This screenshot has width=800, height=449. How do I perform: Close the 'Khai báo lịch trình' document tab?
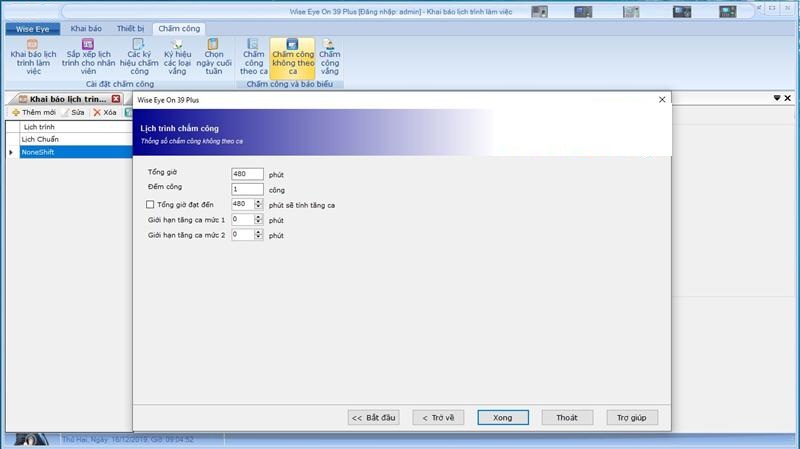[116, 99]
